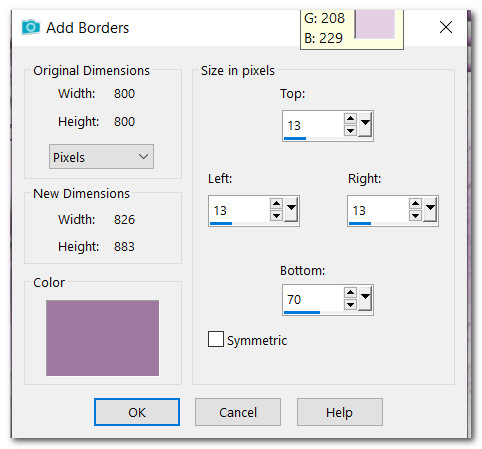The image size is (482, 449).
Task: Open the Pixels units dropdown
Action: [x=101, y=156]
